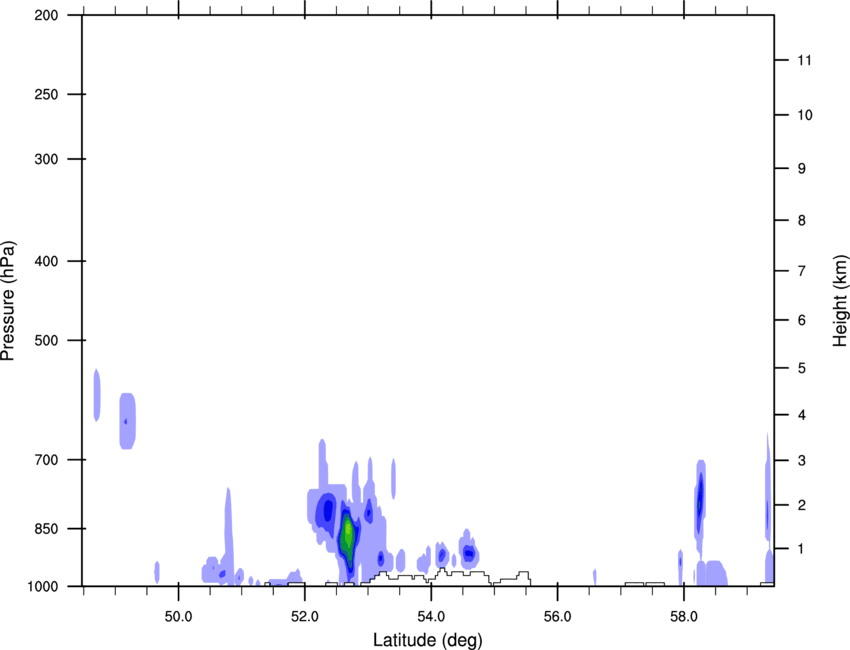Click the 3 km height label
Screen dimensions: 850x650
802,460
